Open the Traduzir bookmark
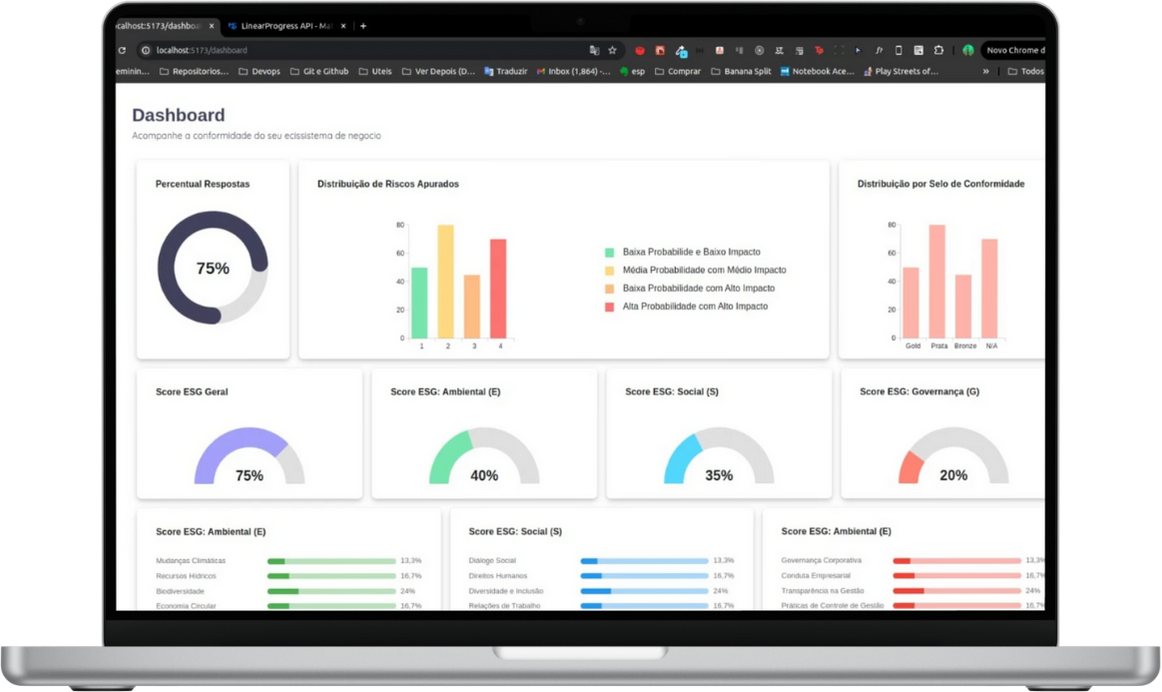 (x=505, y=71)
